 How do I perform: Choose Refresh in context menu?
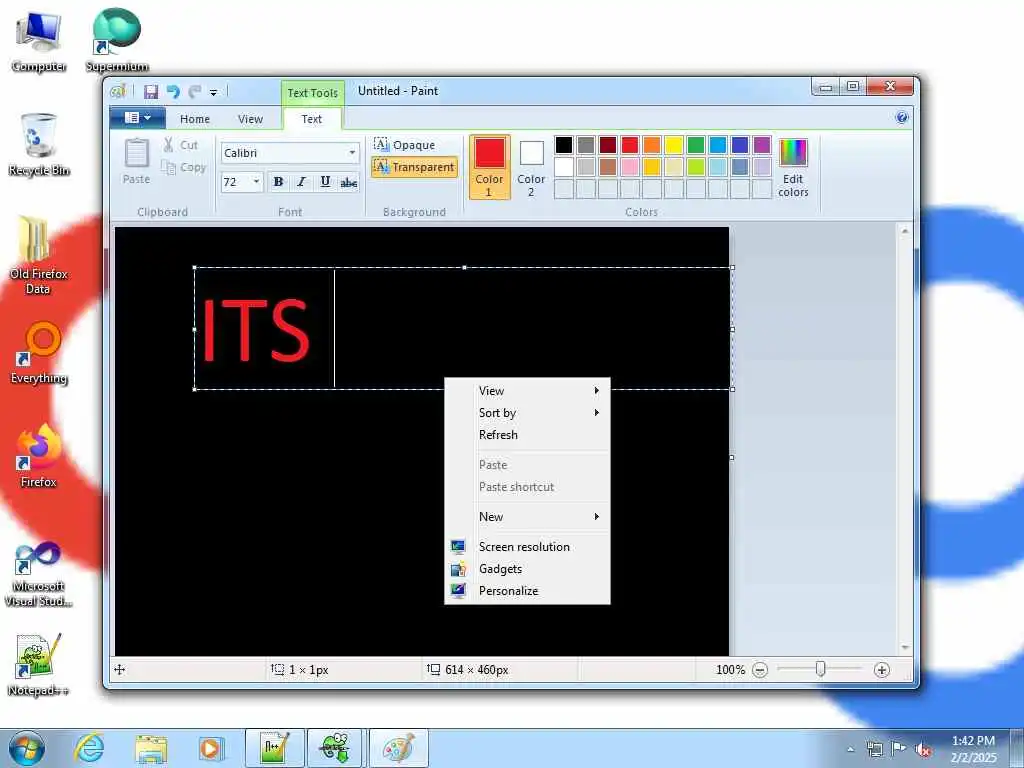click(528, 435)
